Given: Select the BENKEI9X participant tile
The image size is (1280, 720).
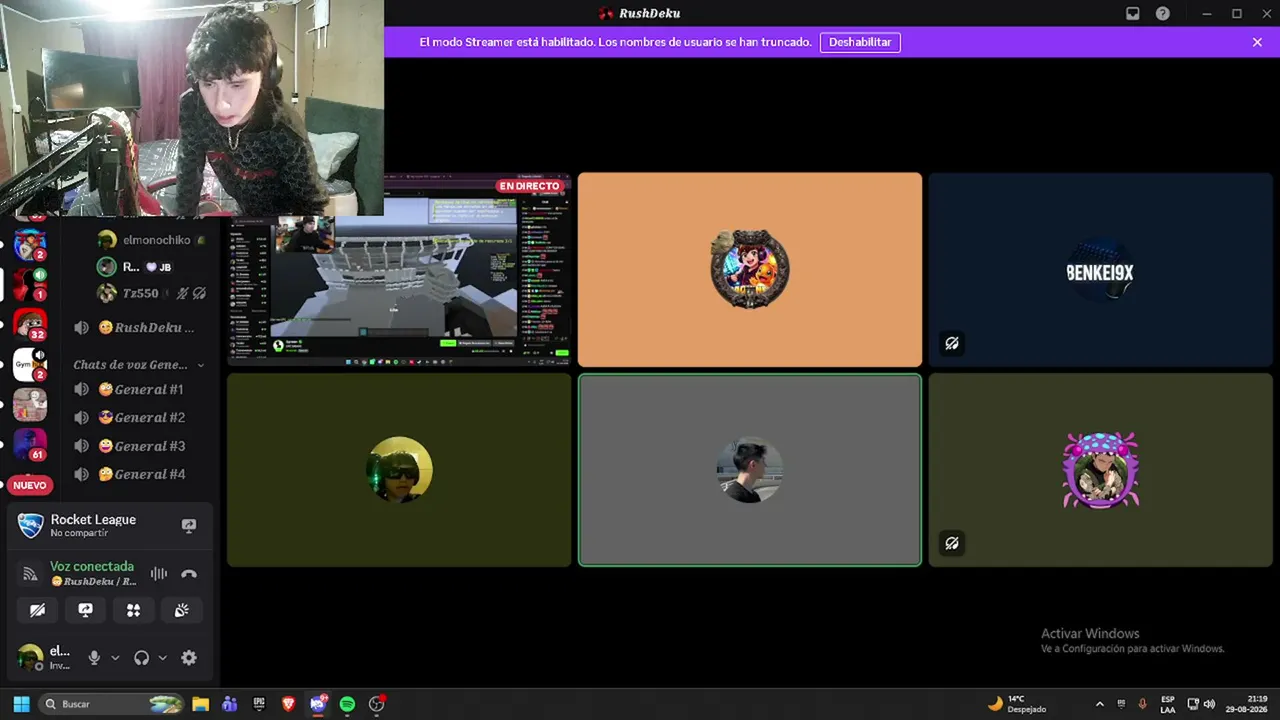Looking at the screenshot, I should (x=1100, y=270).
